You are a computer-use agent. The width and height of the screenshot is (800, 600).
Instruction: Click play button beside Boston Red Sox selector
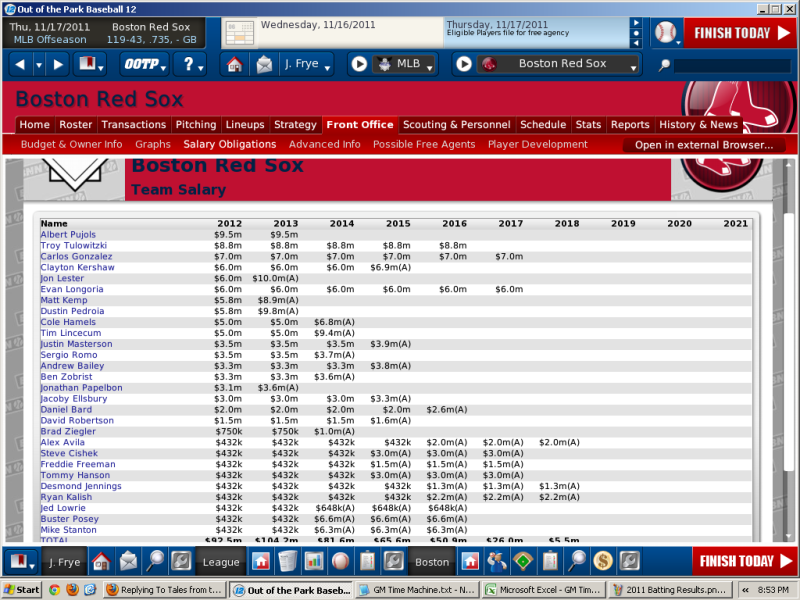coord(463,64)
